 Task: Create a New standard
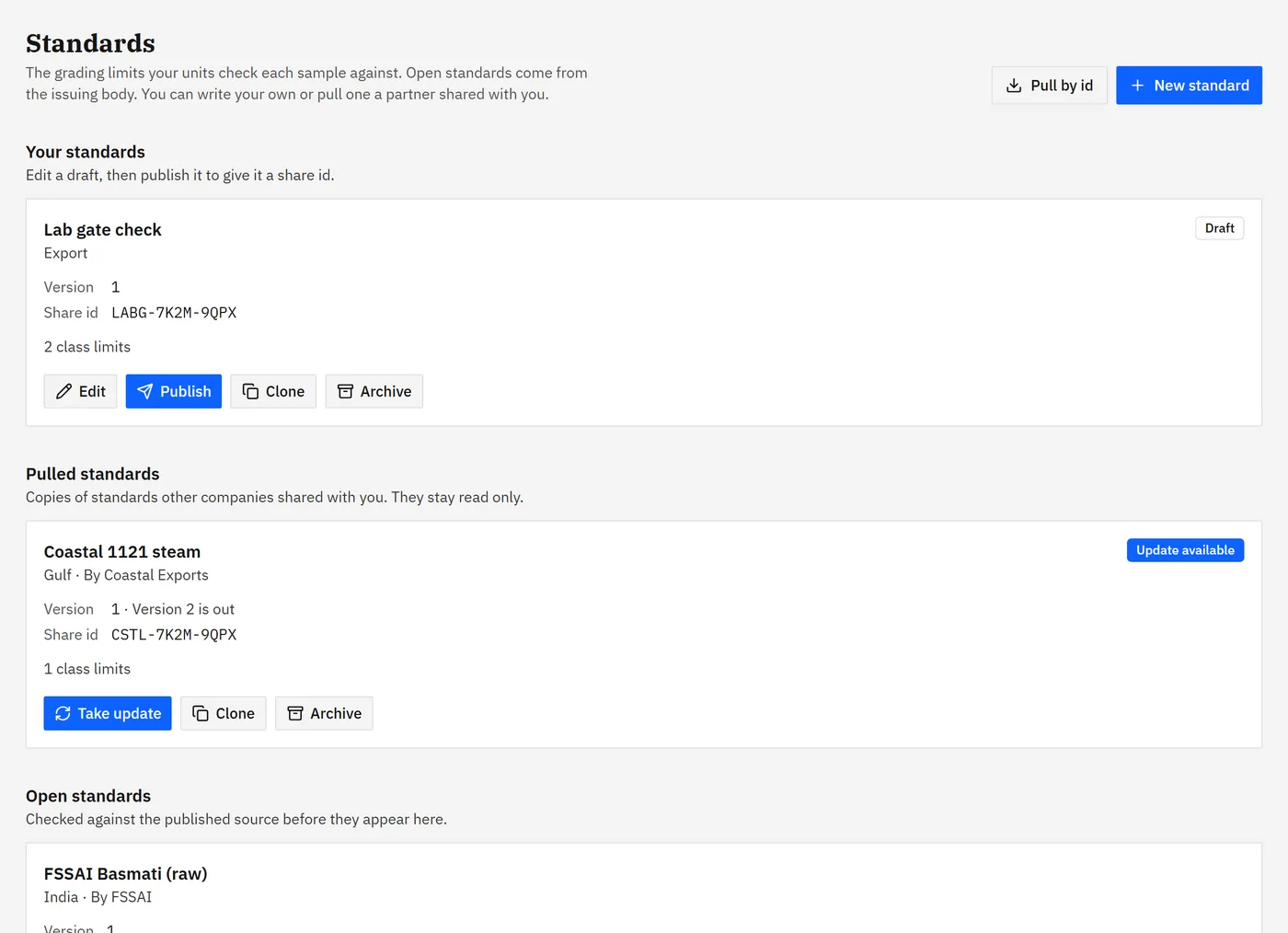tap(1189, 86)
